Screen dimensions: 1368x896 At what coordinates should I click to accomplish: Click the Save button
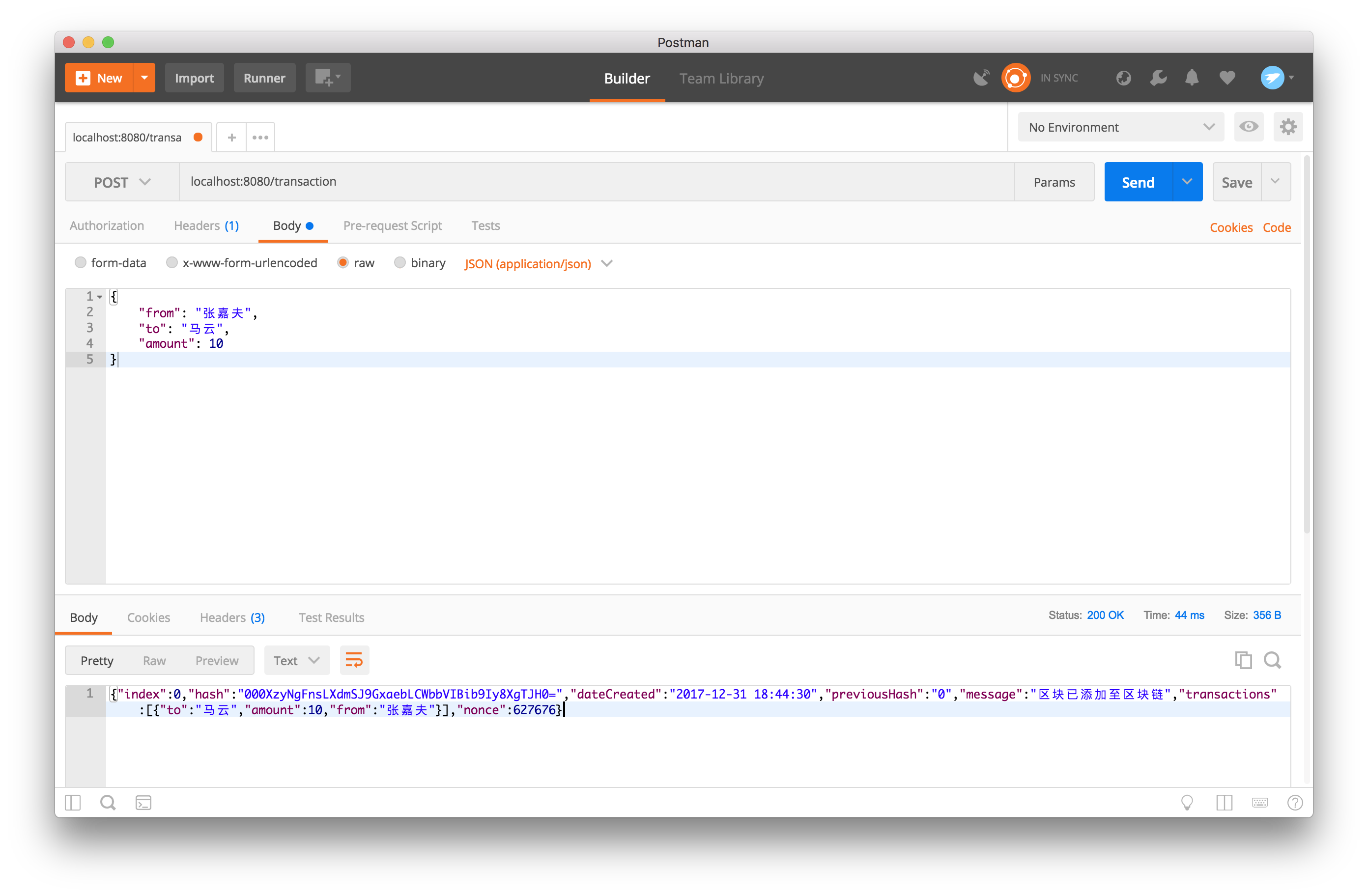[x=1236, y=182]
